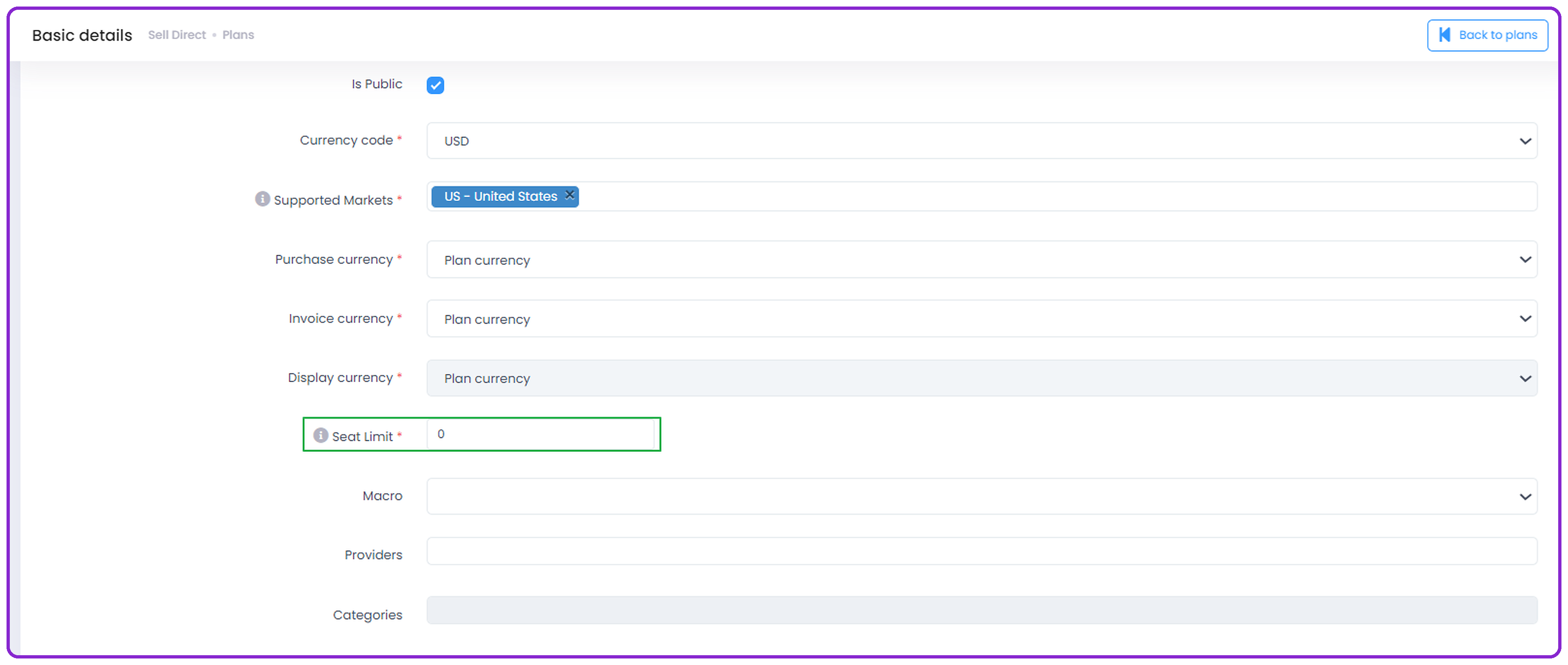Click the Categories field
Screen dimensions: 1568x665
point(982,610)
